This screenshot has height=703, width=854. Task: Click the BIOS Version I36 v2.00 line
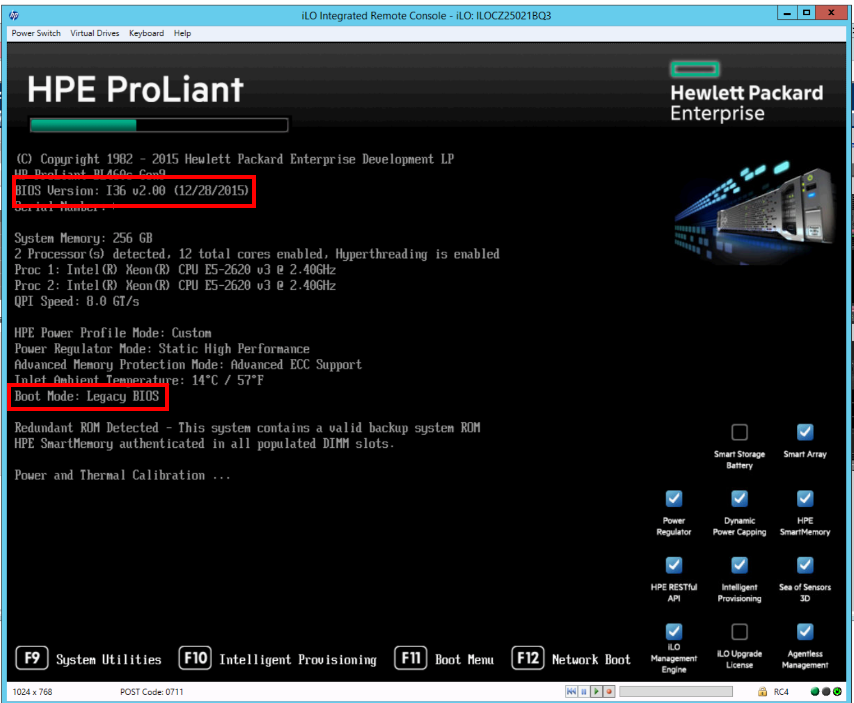point(132,191)
